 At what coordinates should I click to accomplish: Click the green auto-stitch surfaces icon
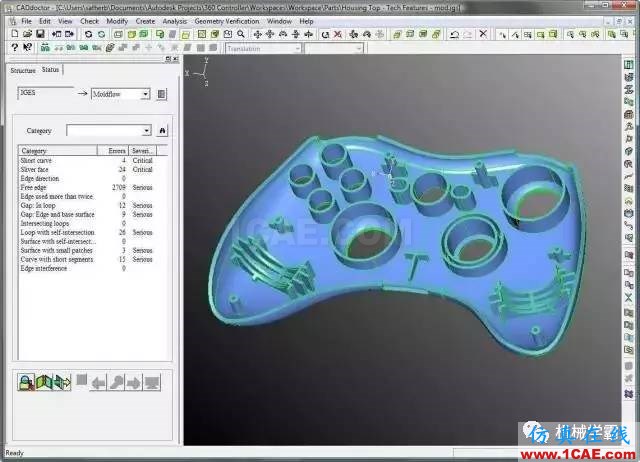tap(44, 382)
